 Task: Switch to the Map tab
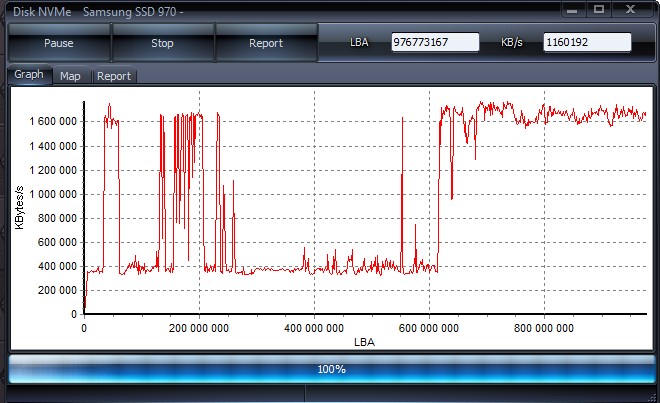[x=70, y=76]
